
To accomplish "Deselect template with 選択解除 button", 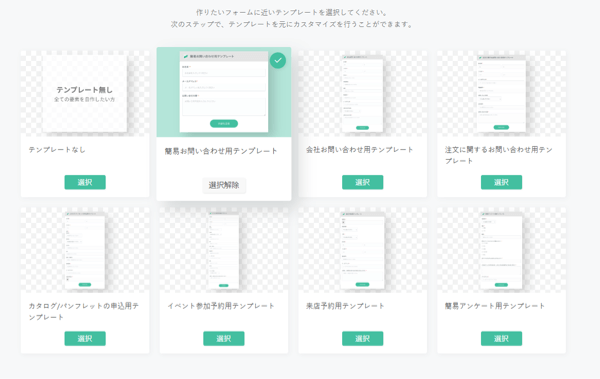I will click(224, 185).
